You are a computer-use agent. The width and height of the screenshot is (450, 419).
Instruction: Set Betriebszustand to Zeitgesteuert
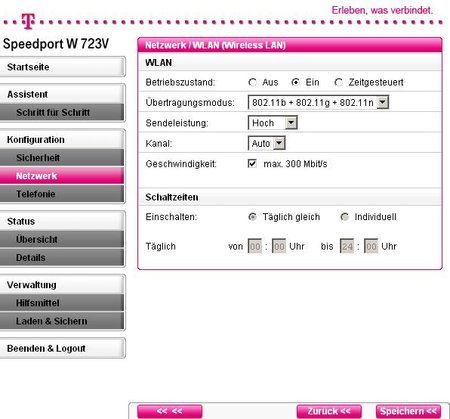pos(339,82)
